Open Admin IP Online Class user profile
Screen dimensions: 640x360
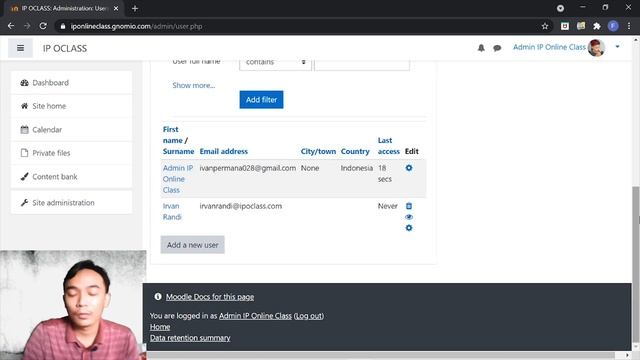pos(178,179)
